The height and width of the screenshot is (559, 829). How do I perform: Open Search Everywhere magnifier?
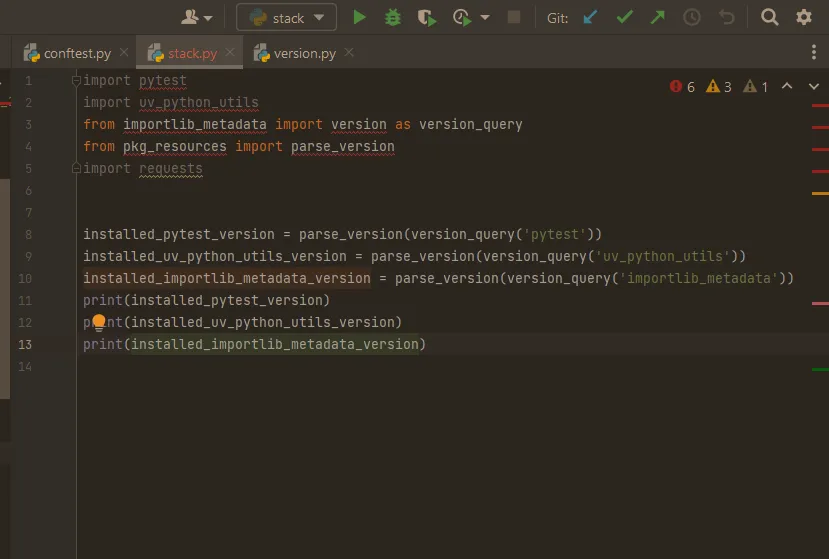[x=769, y=17]
